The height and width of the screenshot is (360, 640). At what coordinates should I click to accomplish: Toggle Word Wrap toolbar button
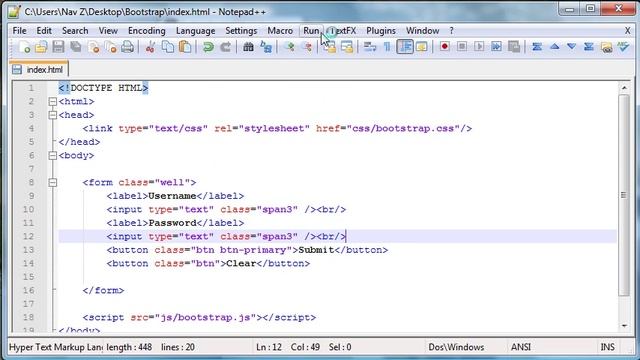[370, 47]
